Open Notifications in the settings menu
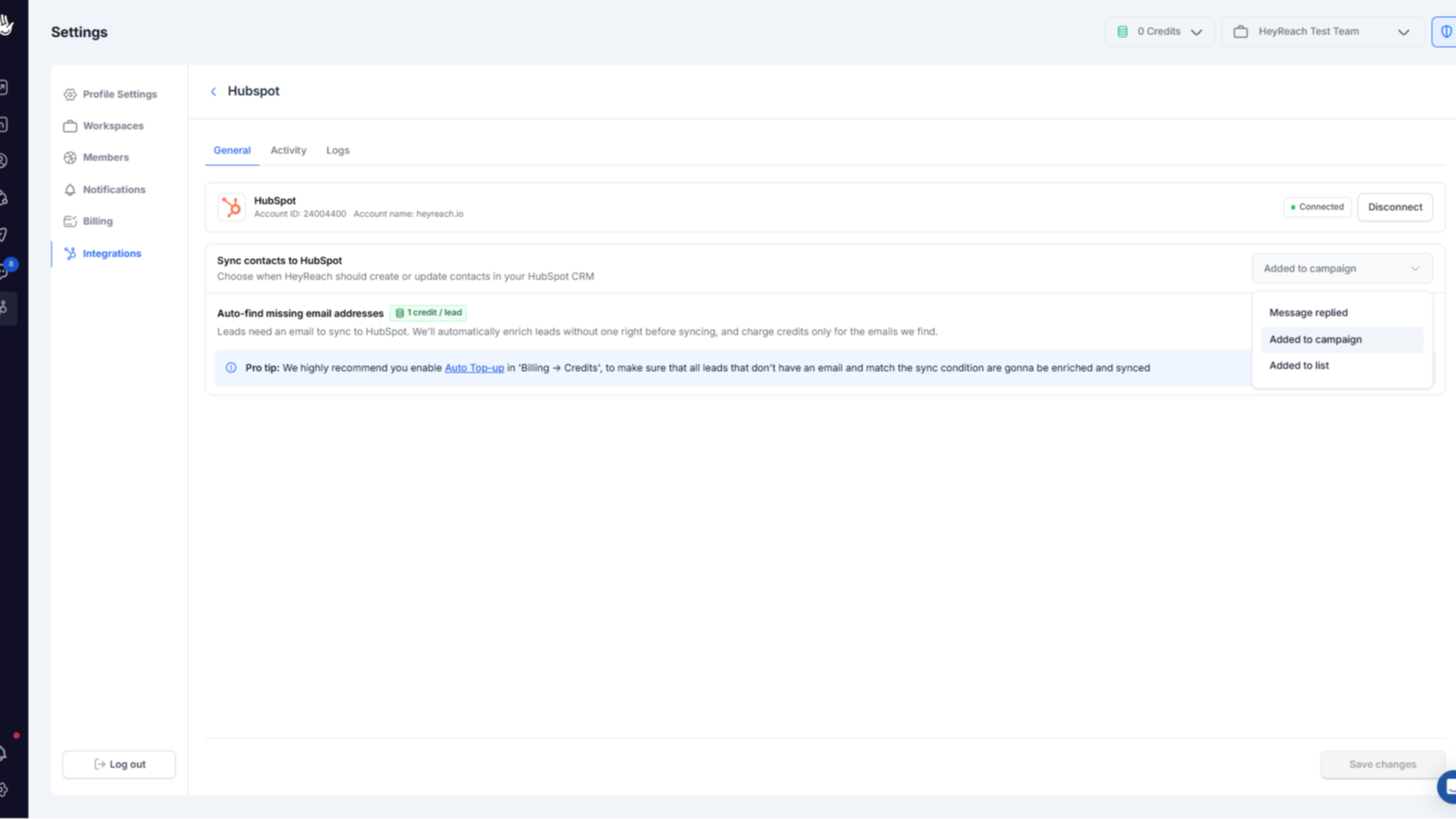1456x819 pixels. 105,190
